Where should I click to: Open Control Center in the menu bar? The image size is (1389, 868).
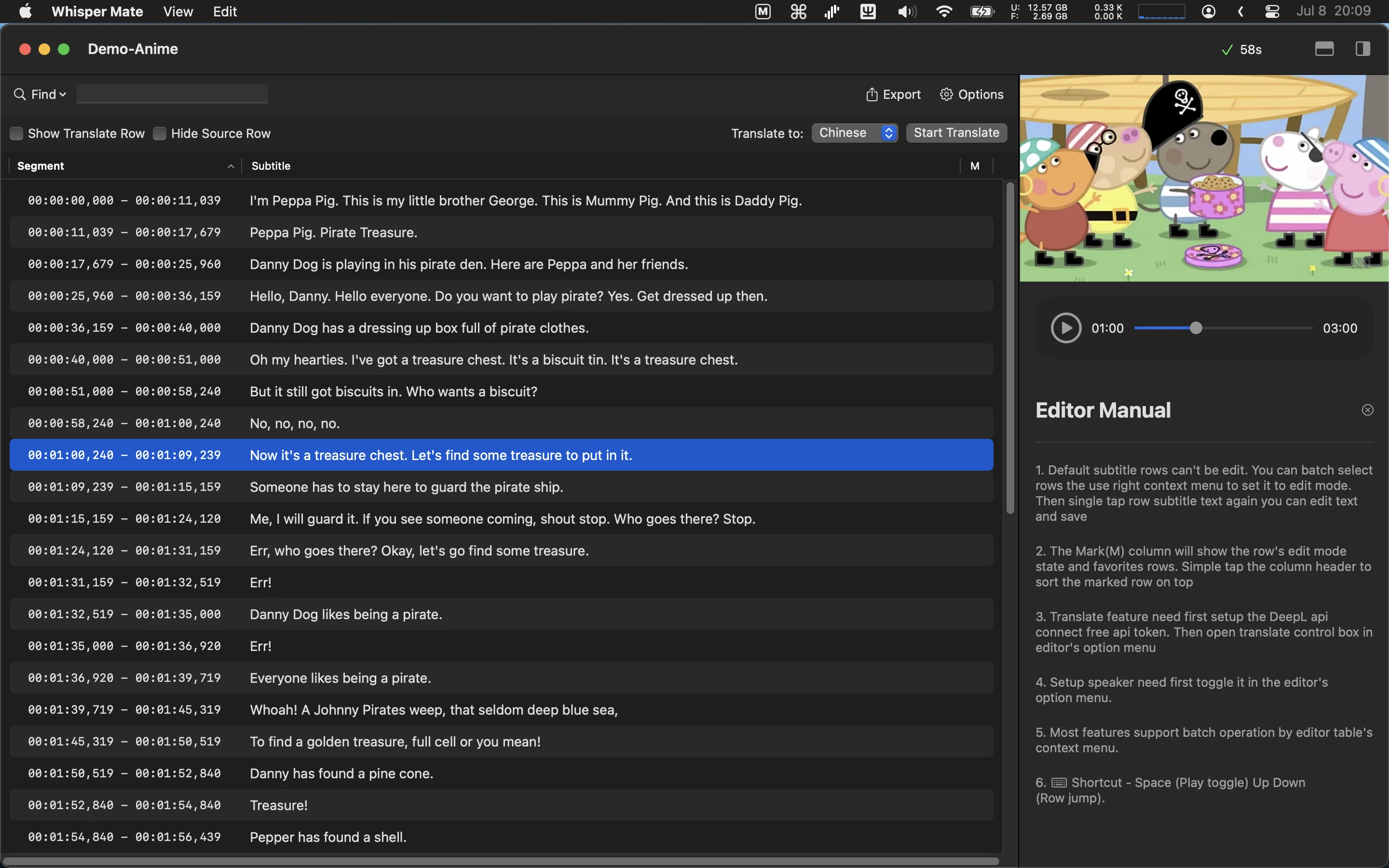coord(1272,12)
